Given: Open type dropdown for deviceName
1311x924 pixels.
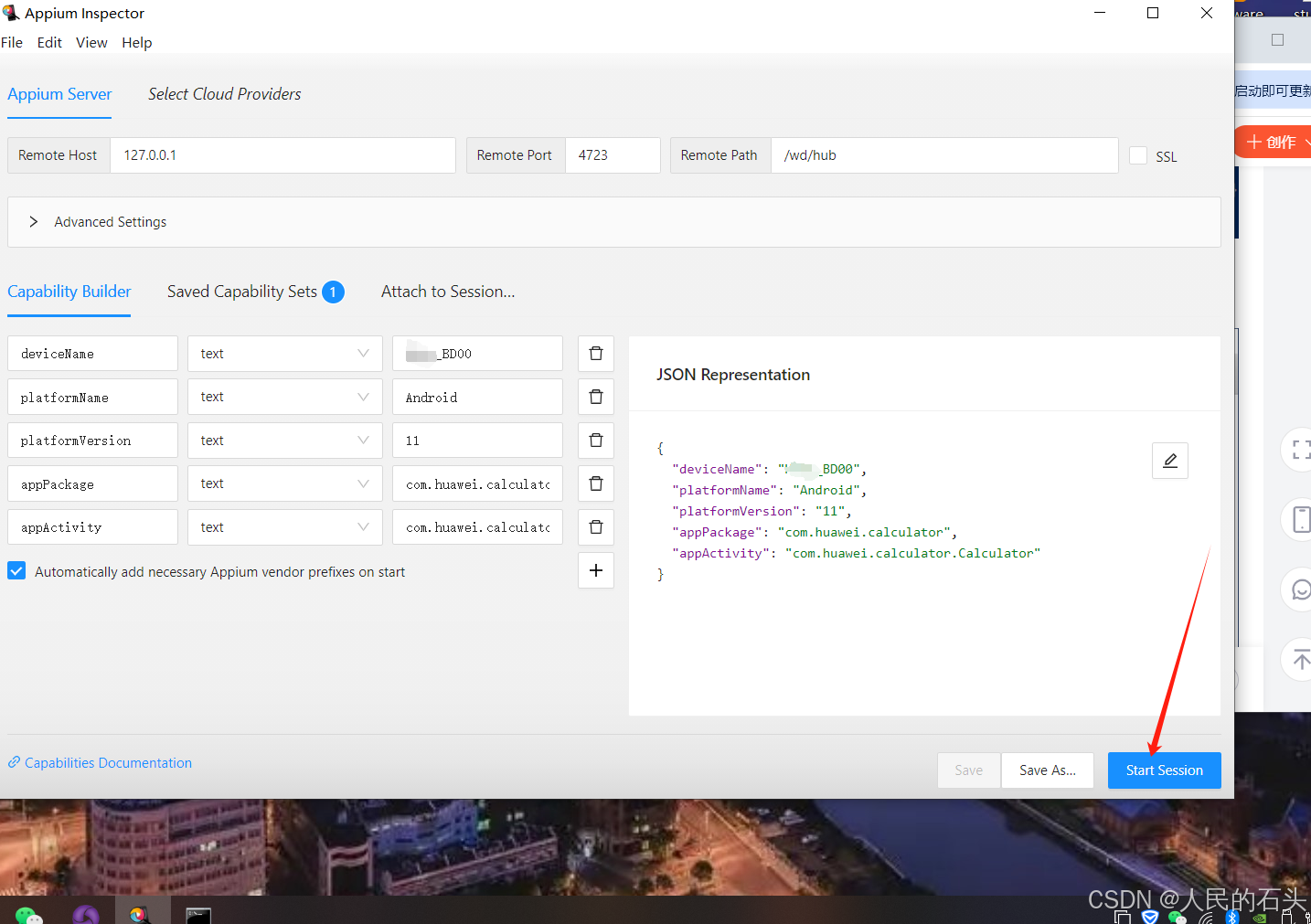Looking at the screenshot, I should coord(285,354).
